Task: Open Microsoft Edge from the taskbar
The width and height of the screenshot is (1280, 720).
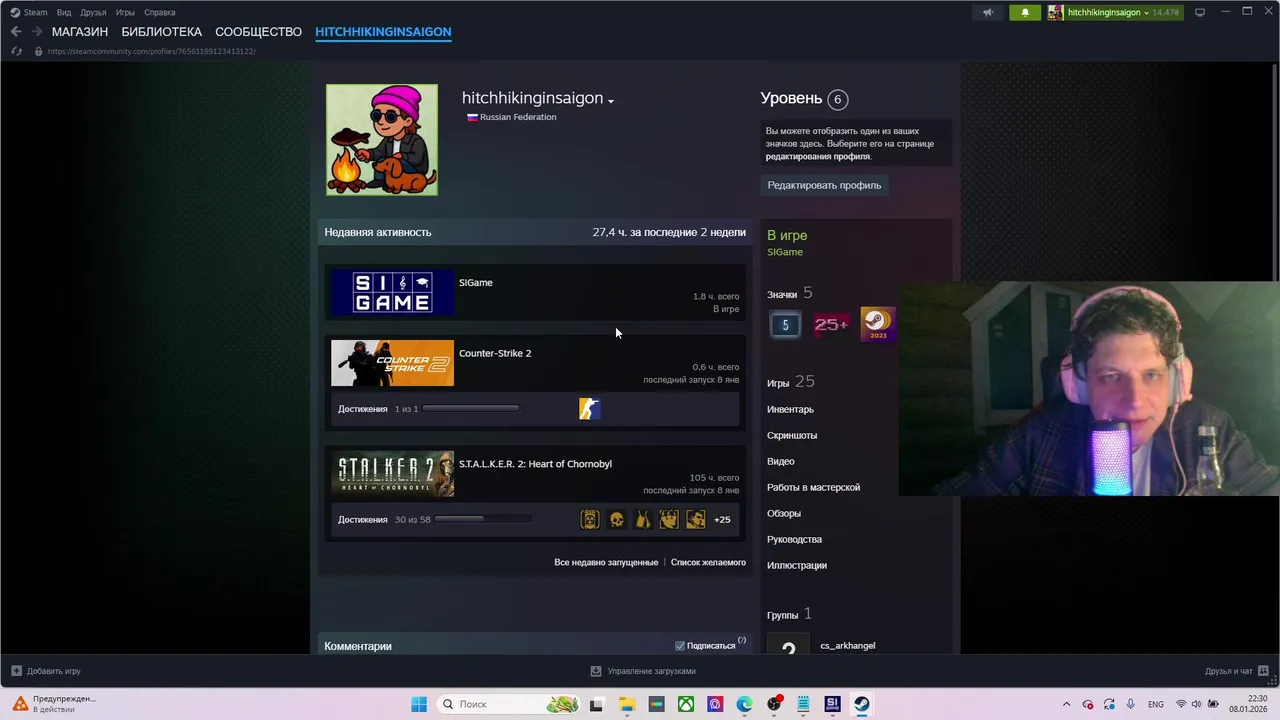Action: point(744,704)
